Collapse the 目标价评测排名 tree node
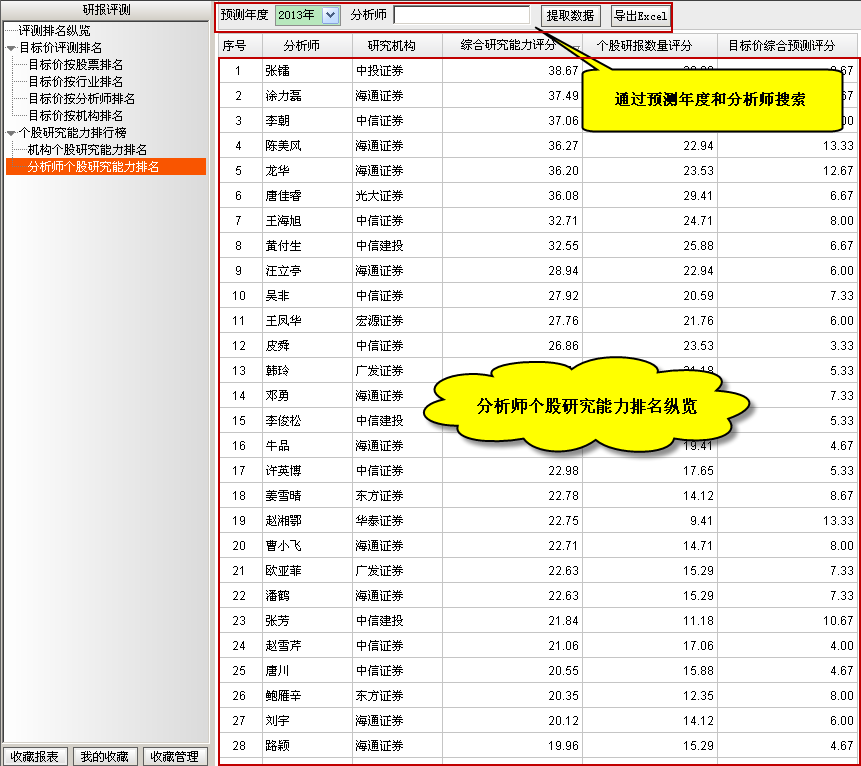The width and height of the screenshot is (861, 766). click(11, 48)
